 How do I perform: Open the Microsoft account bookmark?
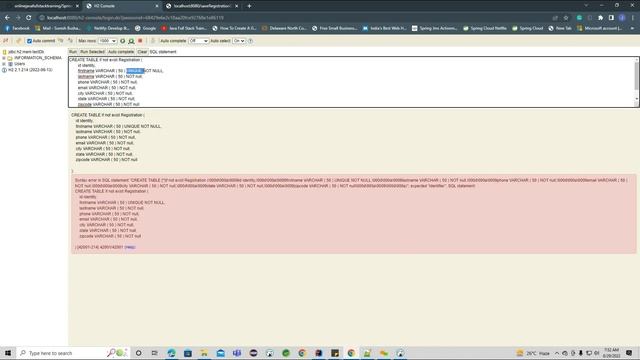pyautogui.click(x=600, y=29)
